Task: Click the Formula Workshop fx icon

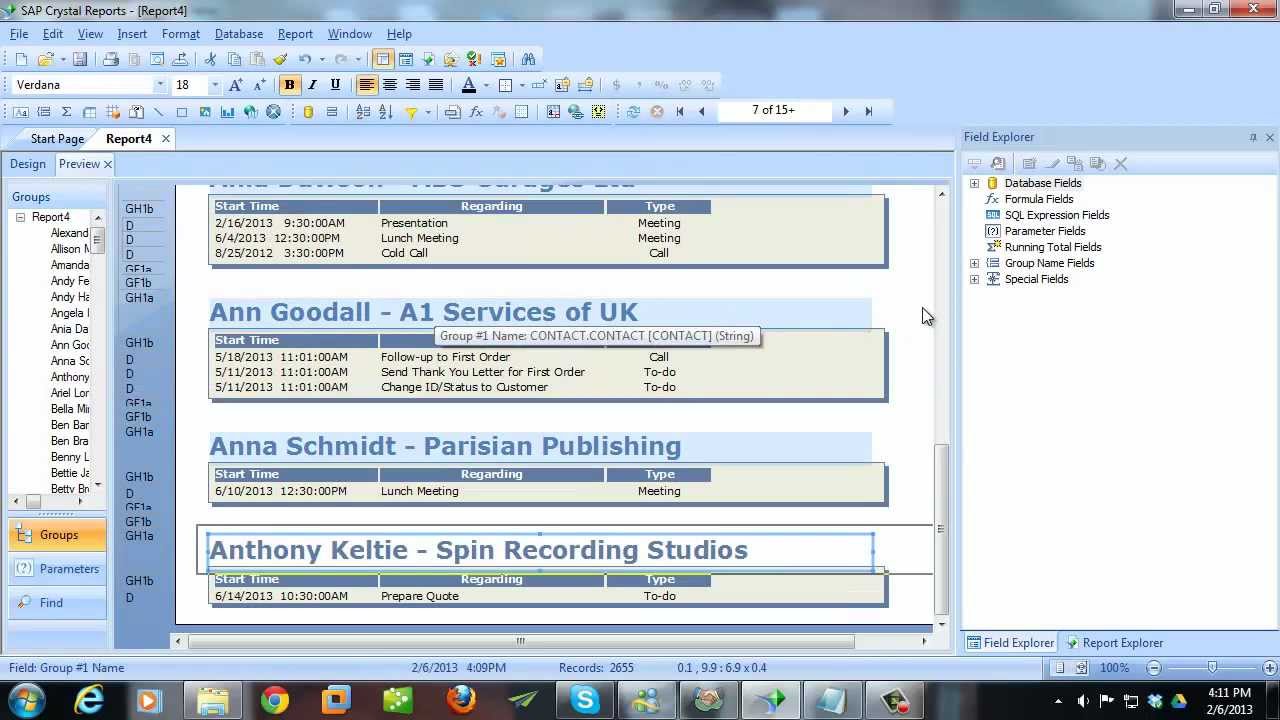Action: click(x=476, y=112)
